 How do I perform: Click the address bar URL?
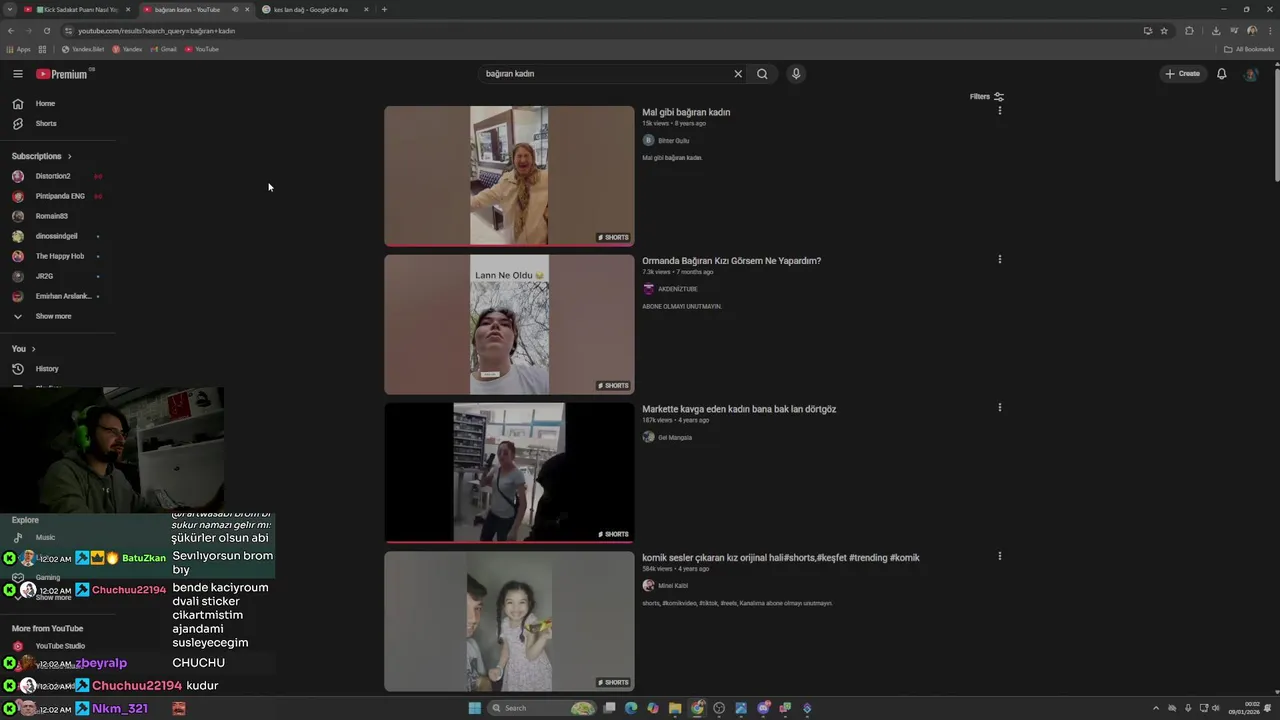point(157,31)
